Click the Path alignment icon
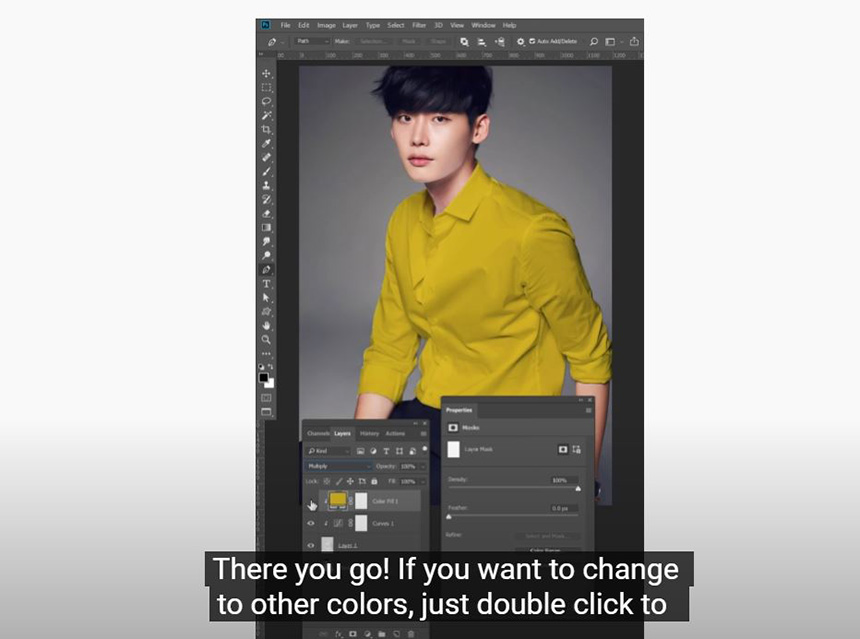Viewport: 860px width, 639px height. click(x=482, y=42)
